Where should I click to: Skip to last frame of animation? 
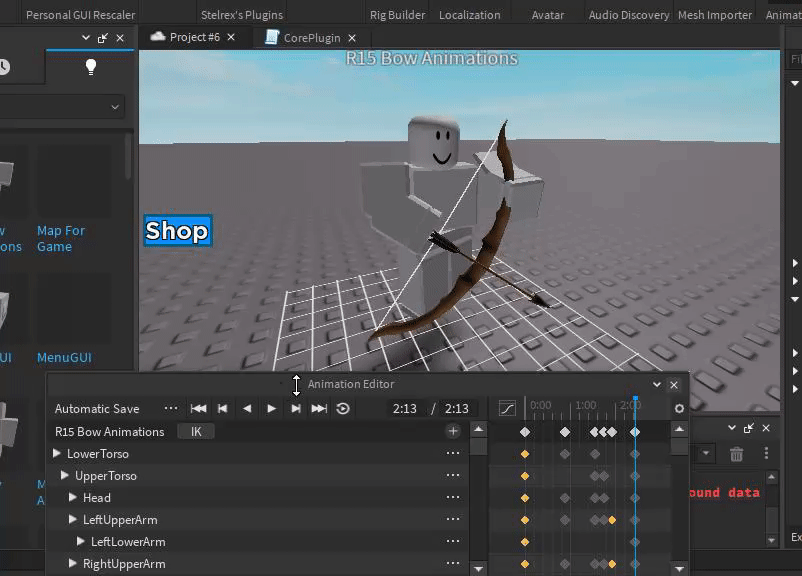319,408
